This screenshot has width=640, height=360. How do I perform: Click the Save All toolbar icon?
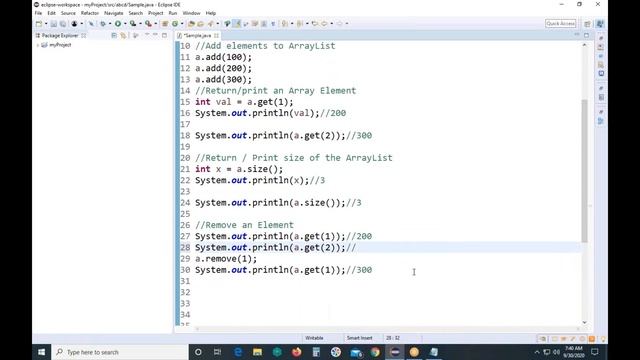[63, 24]
